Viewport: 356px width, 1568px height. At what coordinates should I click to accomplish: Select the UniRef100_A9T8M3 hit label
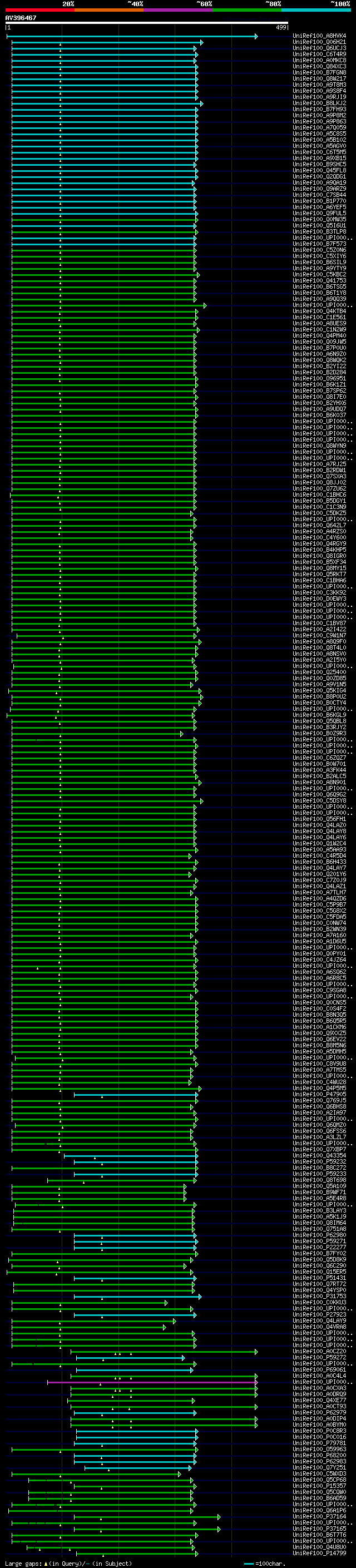[x=319, y=85]
